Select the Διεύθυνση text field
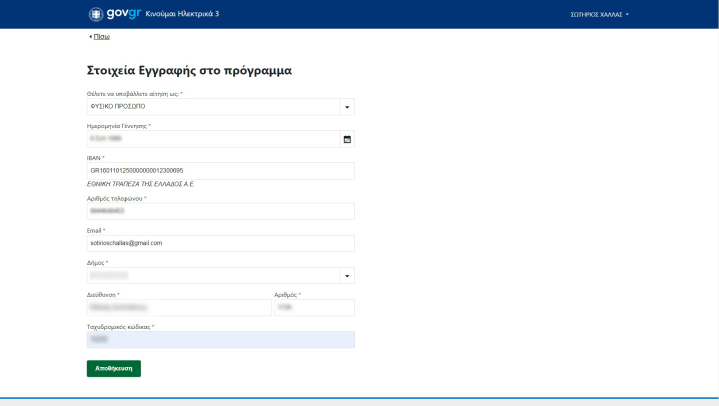719x406 pixels. (178, 308)
